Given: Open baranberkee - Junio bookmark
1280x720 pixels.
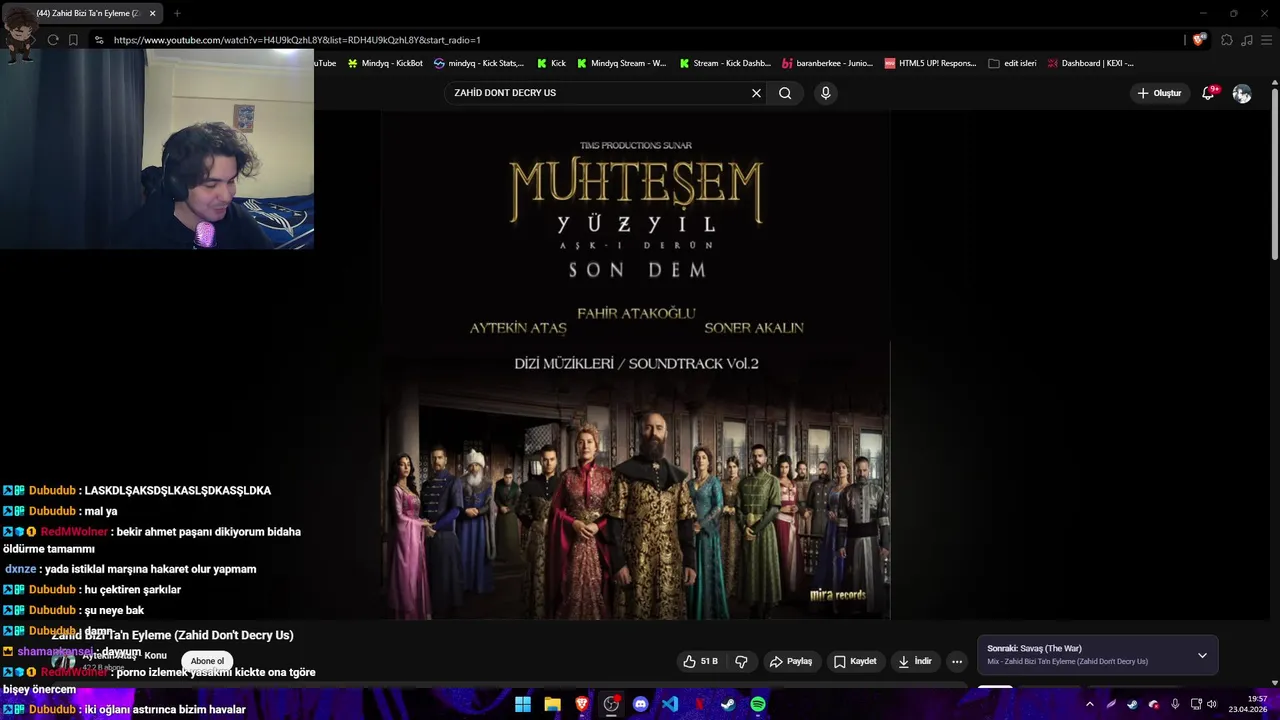Looking at the screenshot, I should (828, 63).
